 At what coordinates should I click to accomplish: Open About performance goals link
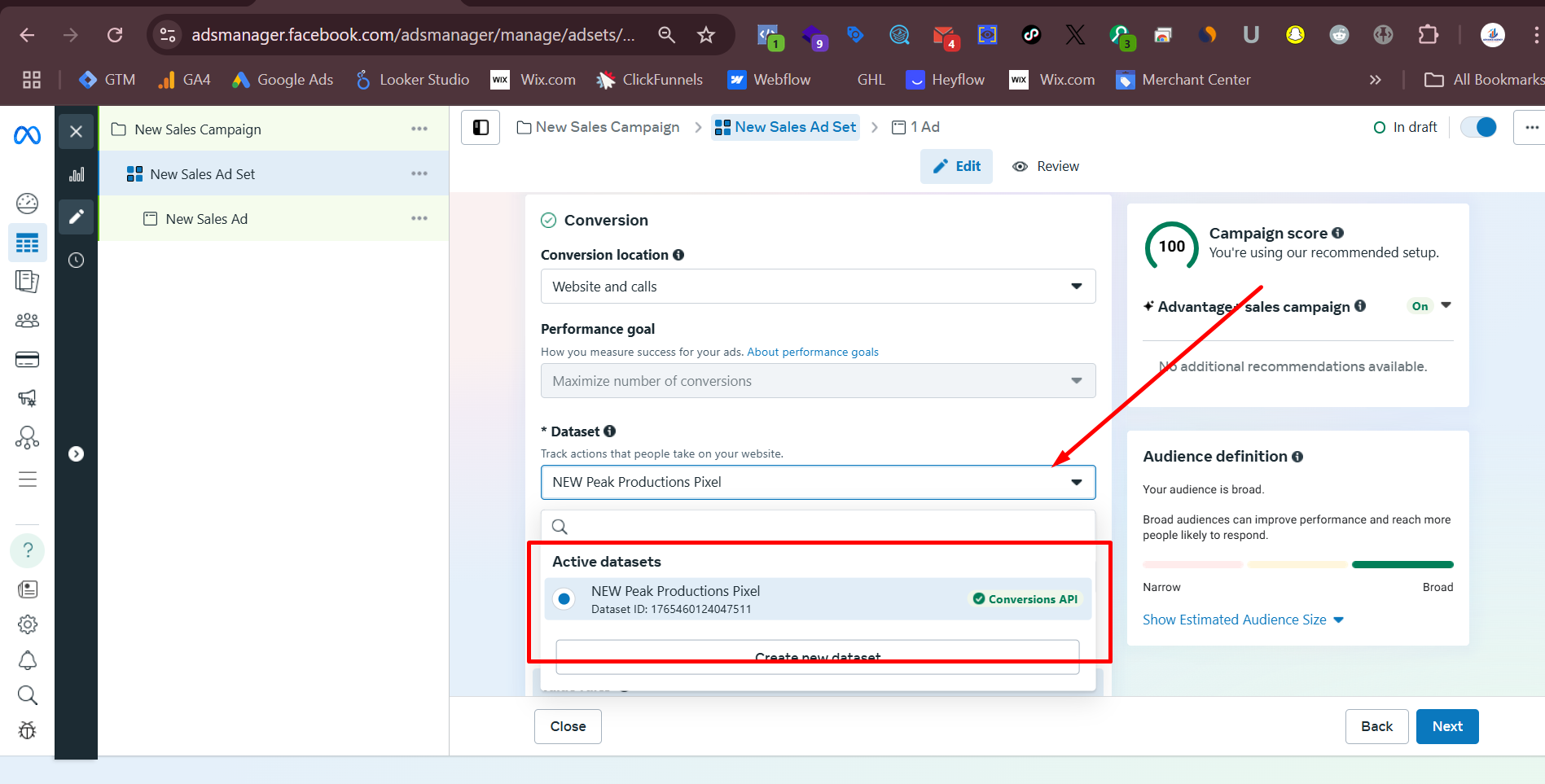[812, 352]
